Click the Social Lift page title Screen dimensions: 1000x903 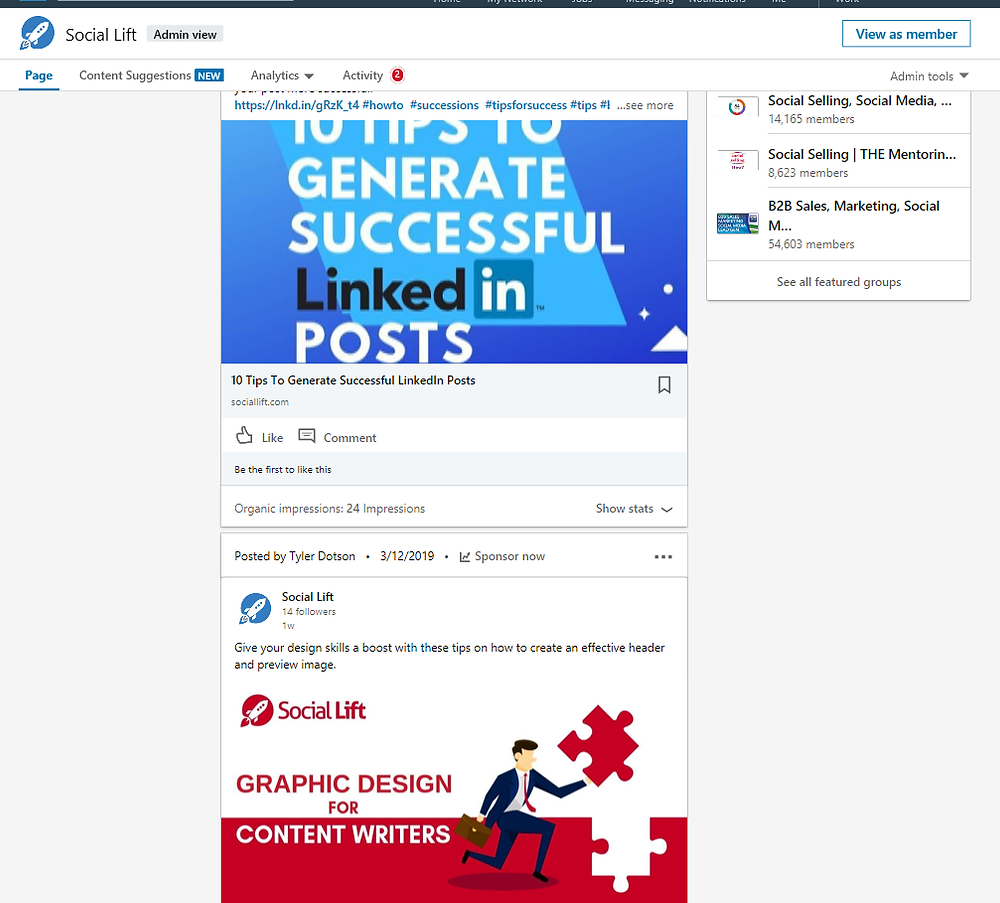pos(101,34)
